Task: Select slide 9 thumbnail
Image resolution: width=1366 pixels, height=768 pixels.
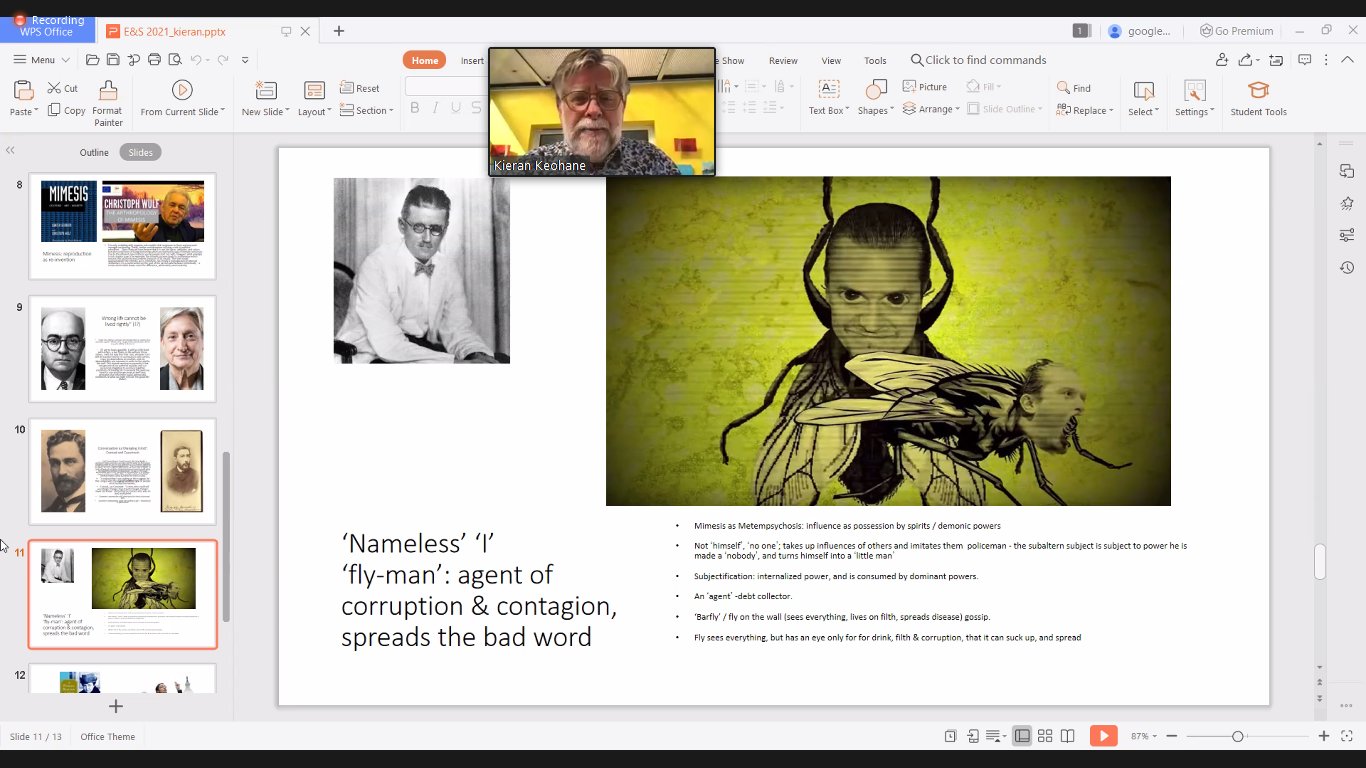Action: 122,348
